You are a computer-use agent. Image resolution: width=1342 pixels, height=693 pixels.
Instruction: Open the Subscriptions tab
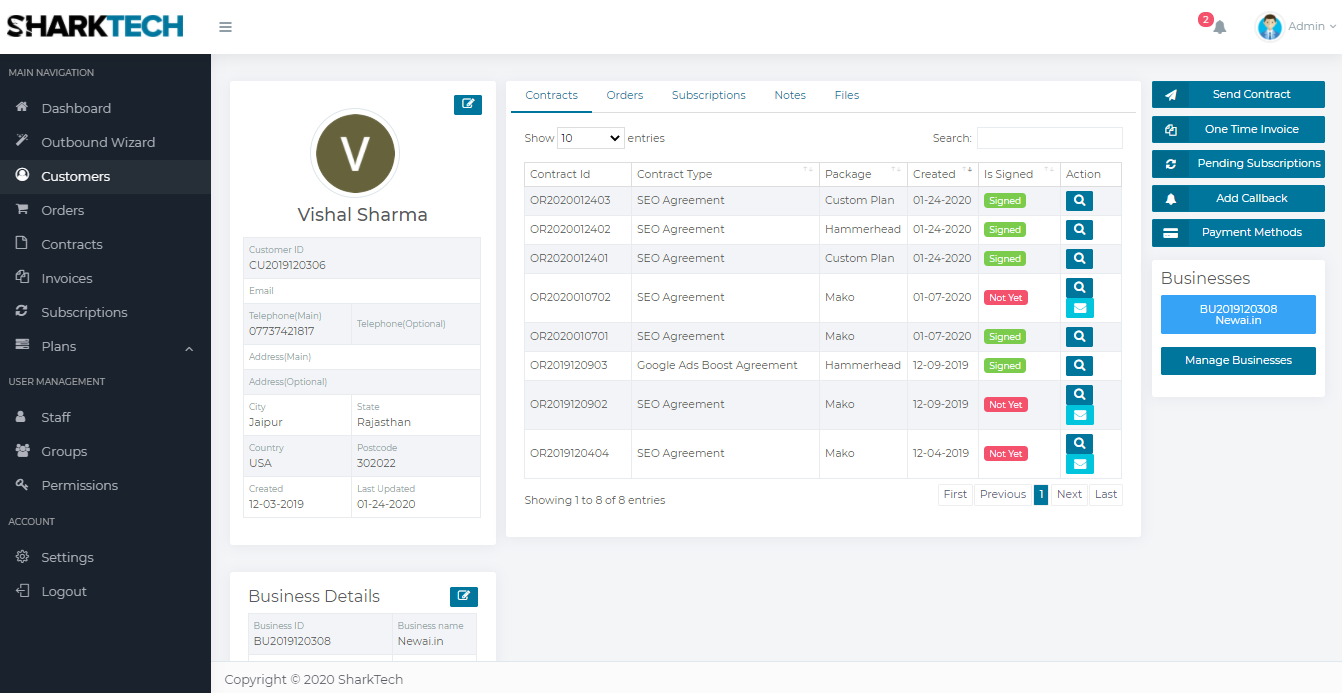click(x=708, y=95)
